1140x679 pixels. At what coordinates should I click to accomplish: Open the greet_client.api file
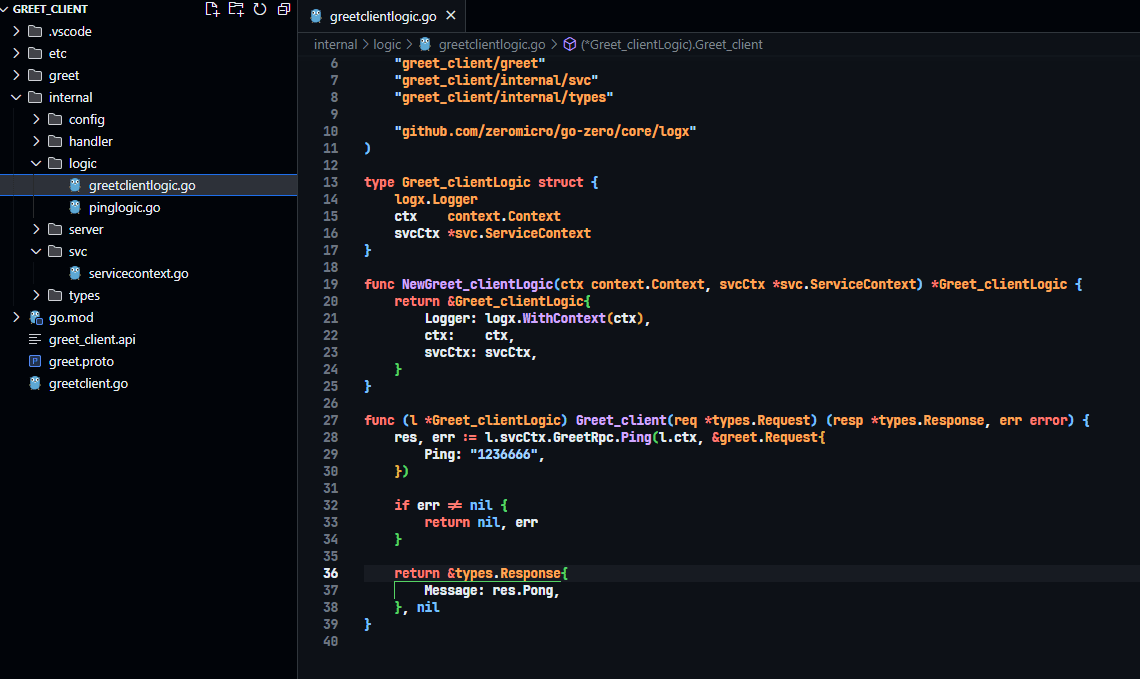point(92,339)
